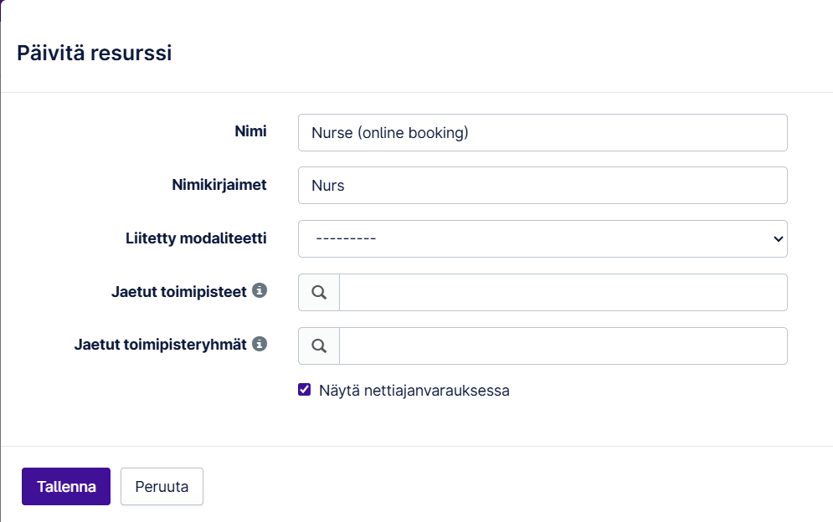Click the Nimikirjaimet field containing Nurs
Viewport: 833px width, 522px height.
(542, 185)
